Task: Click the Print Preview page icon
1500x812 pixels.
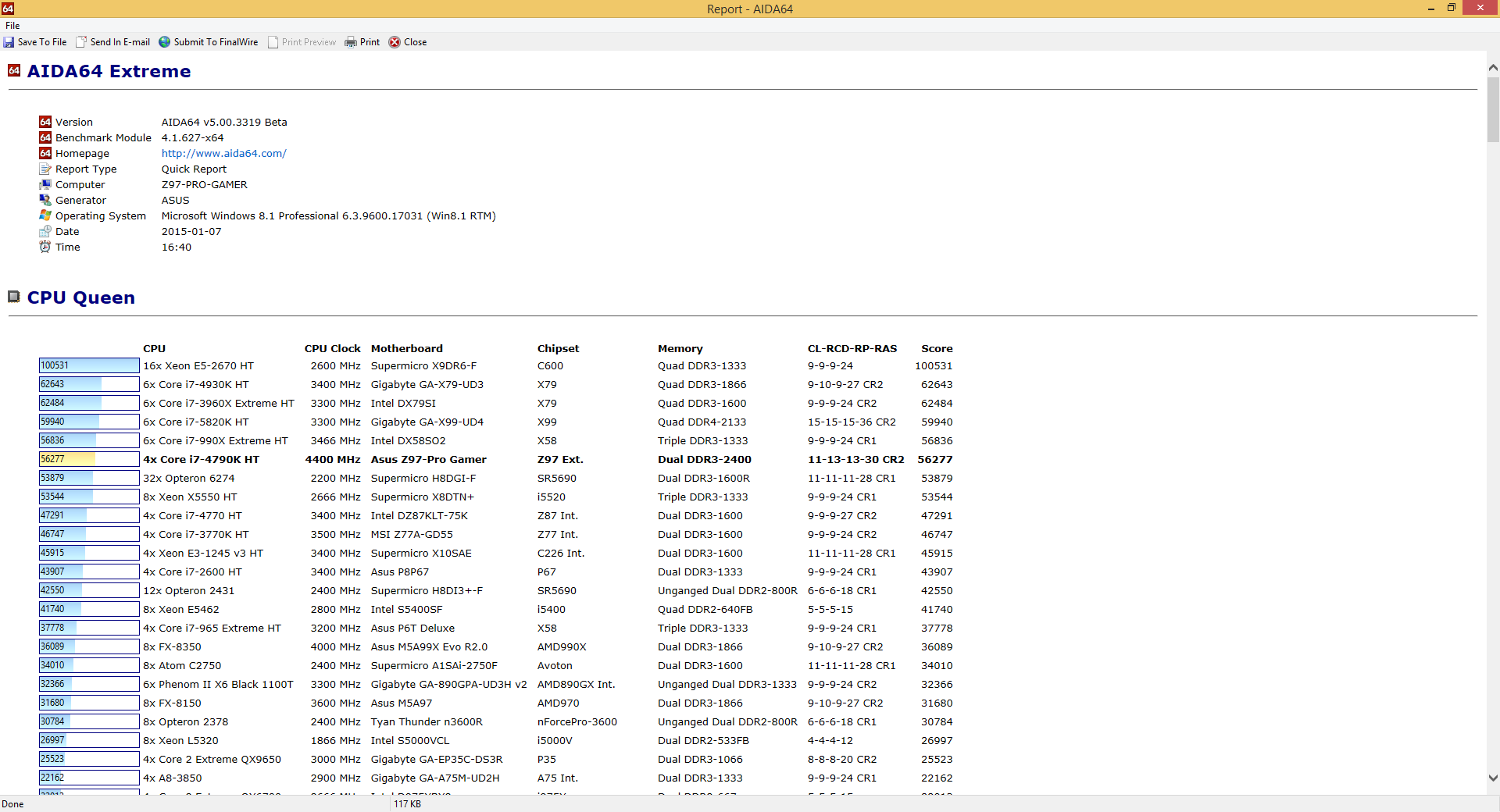Action: pyautogui.click(x=273, y=42)
